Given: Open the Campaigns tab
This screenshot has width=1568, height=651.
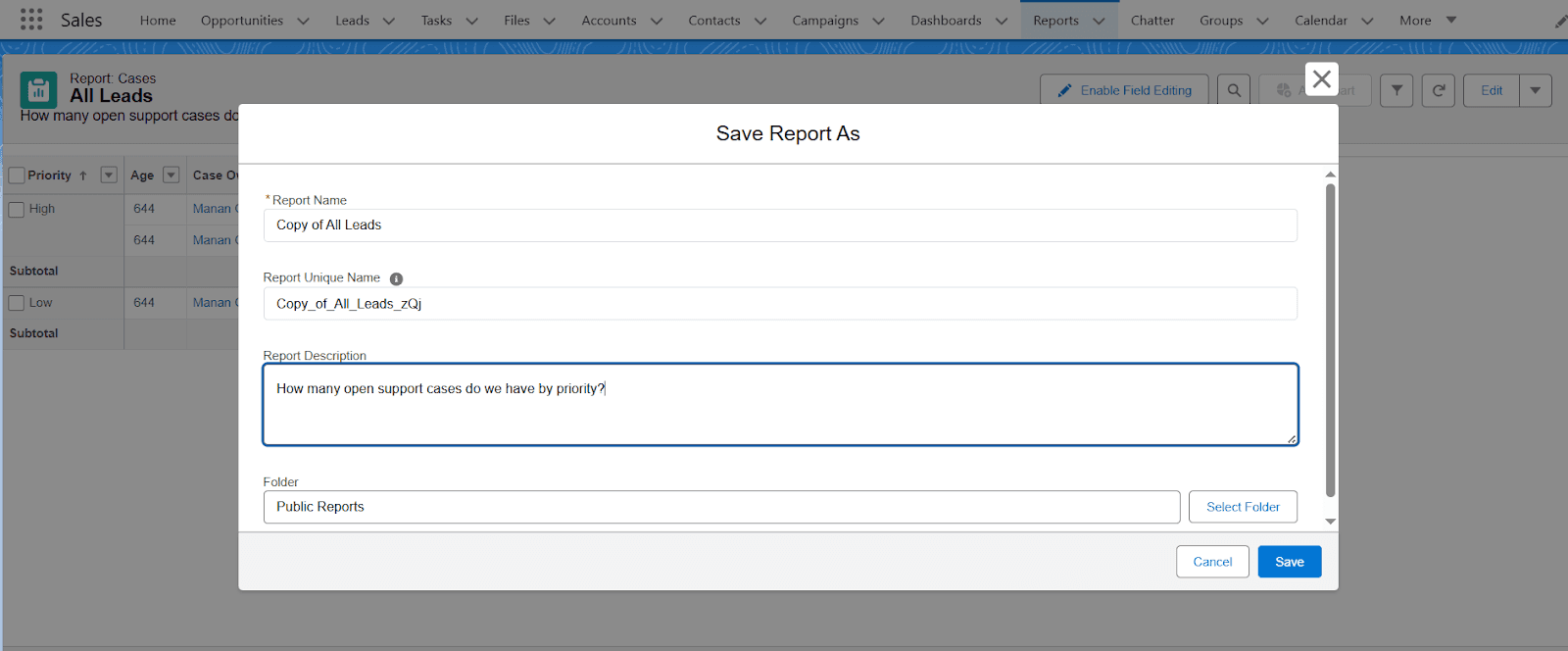Looking at the screenshot, I should pyautogui.click(x=825, y=20).
